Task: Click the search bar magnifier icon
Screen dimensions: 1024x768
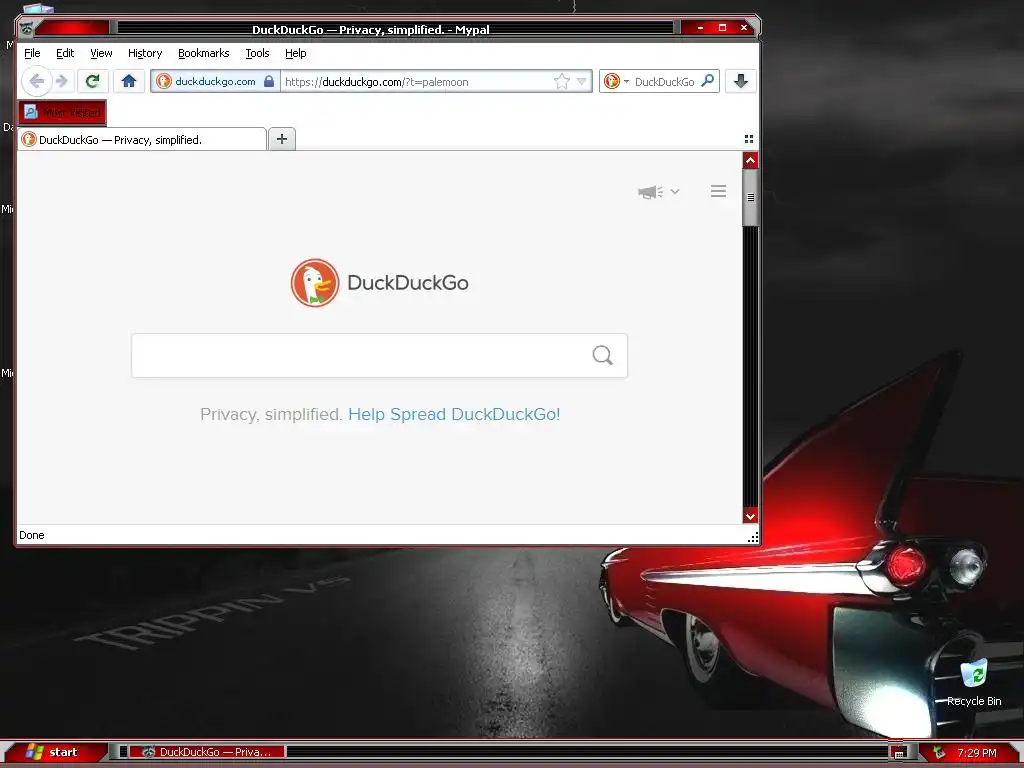Action: pos(707,81)
